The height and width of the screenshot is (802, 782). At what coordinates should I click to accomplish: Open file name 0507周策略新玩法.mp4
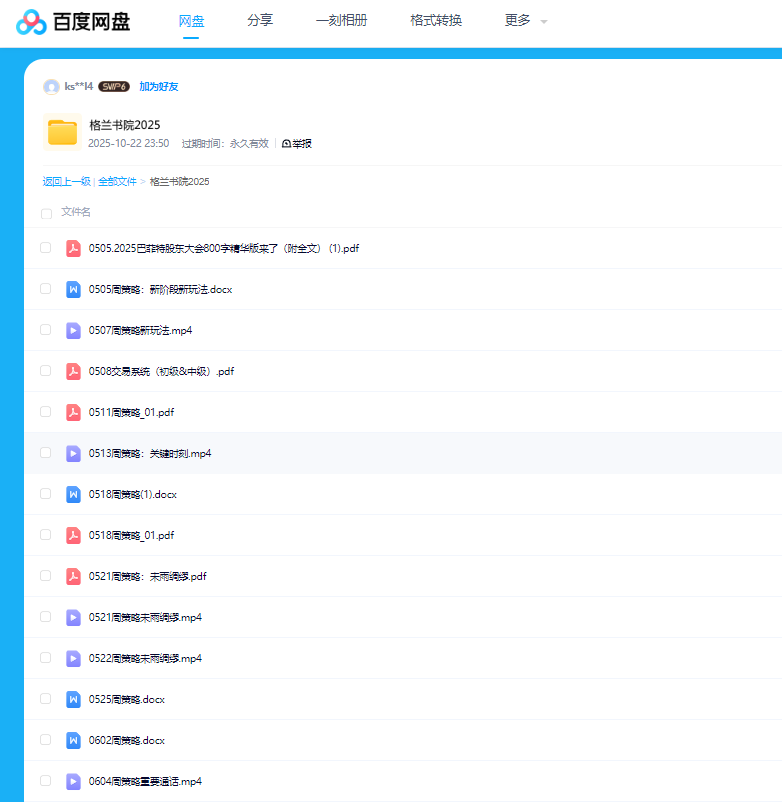tap(140, 330)
